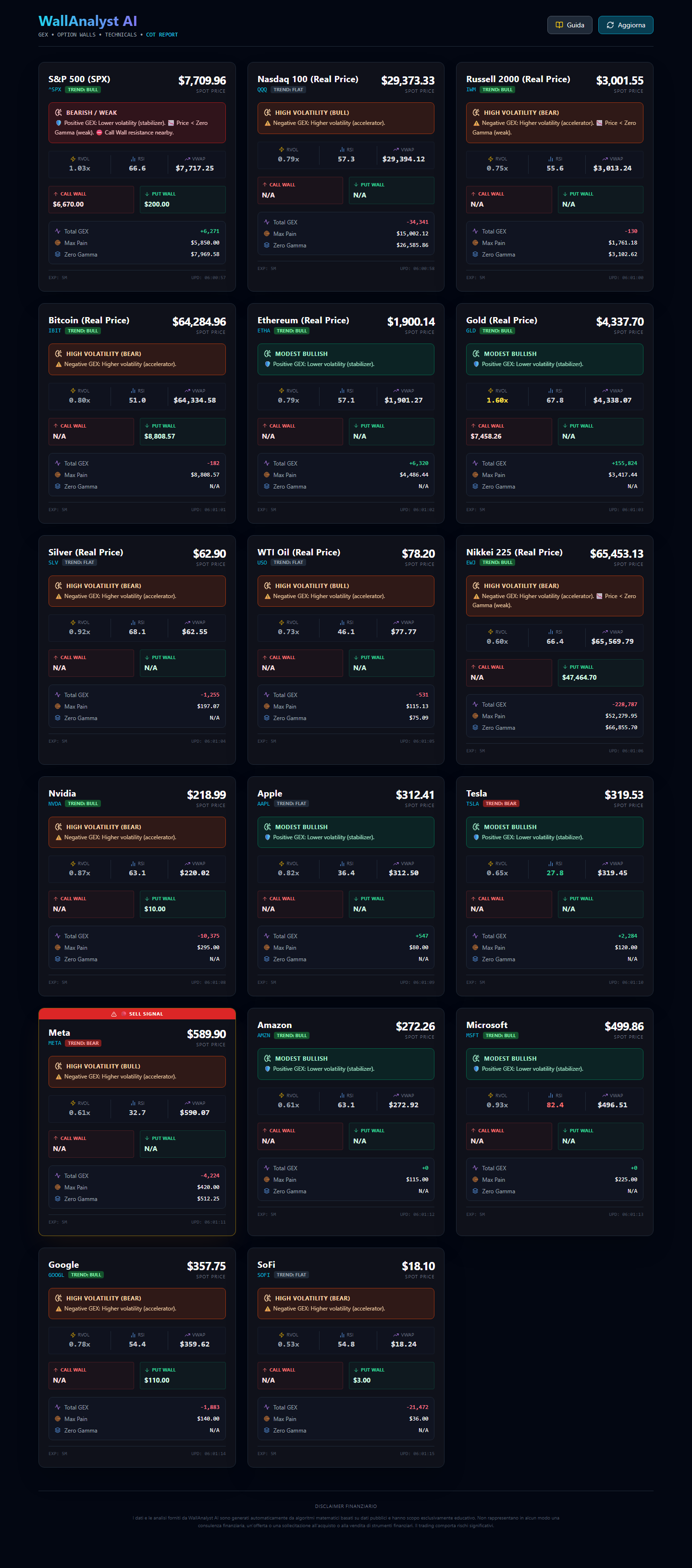Select the COT REPORT label in header
692x1568 pixels.
click(x=162, y=35)
